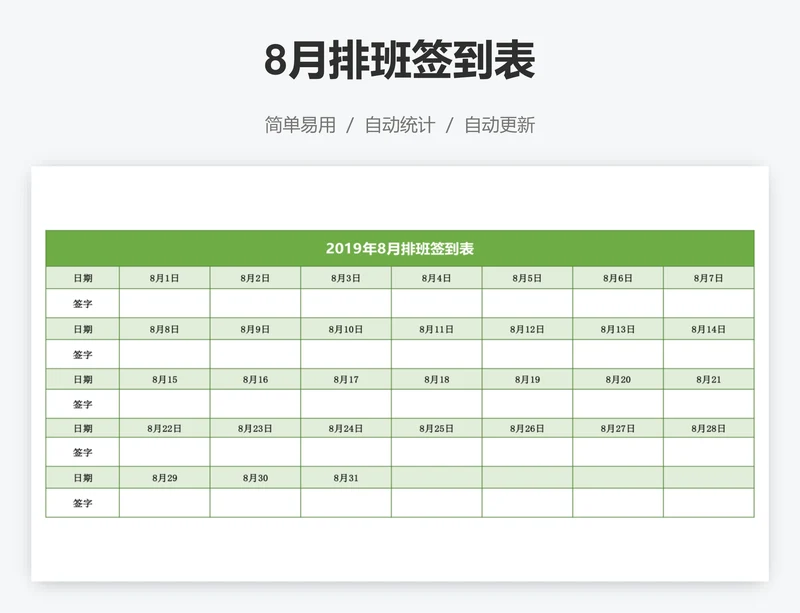Click the 签字 label under the 8月1日 row

(83, 304)
